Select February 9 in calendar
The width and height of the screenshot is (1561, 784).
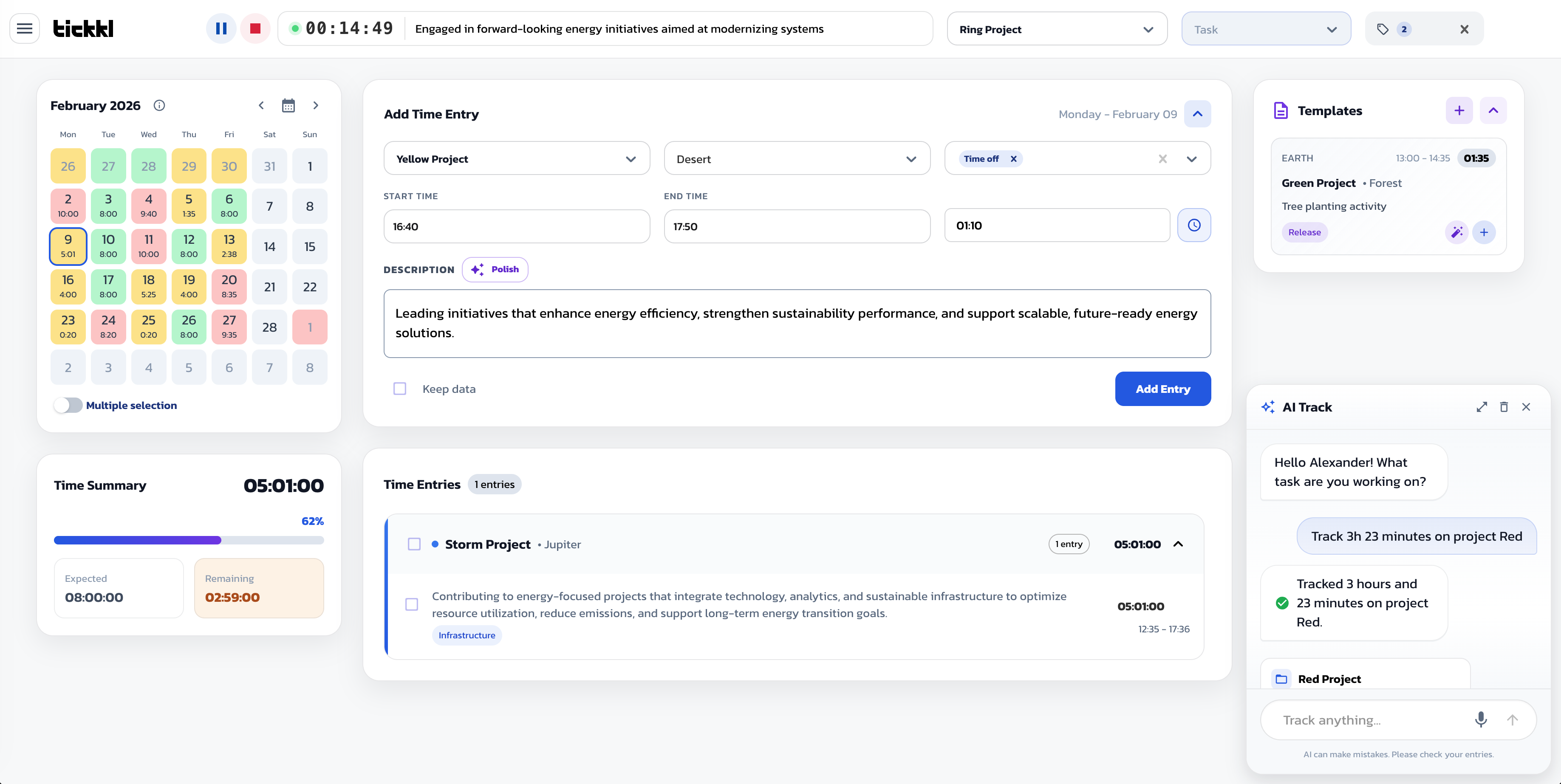68,246
